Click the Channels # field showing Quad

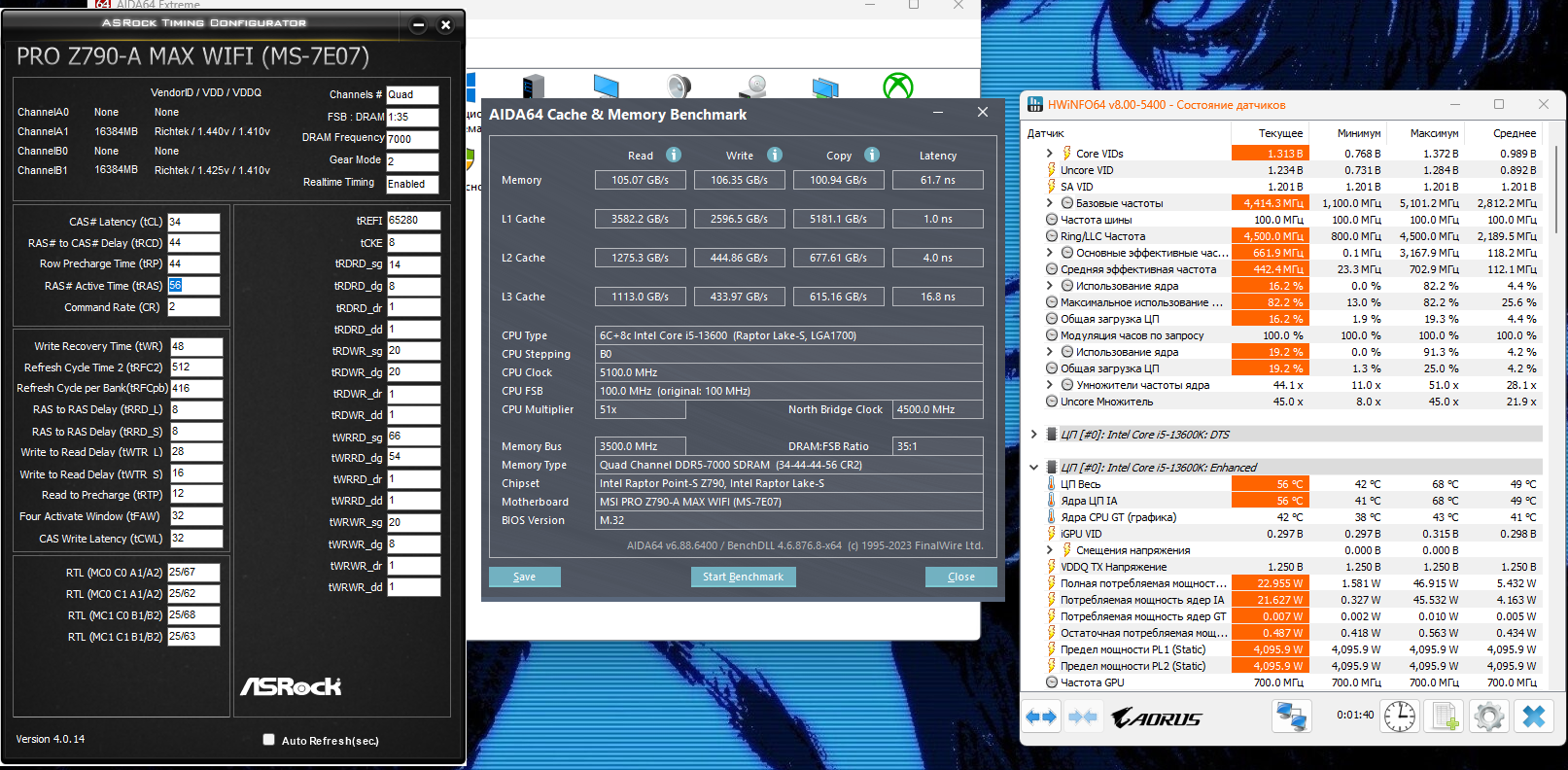coord(412,95)
